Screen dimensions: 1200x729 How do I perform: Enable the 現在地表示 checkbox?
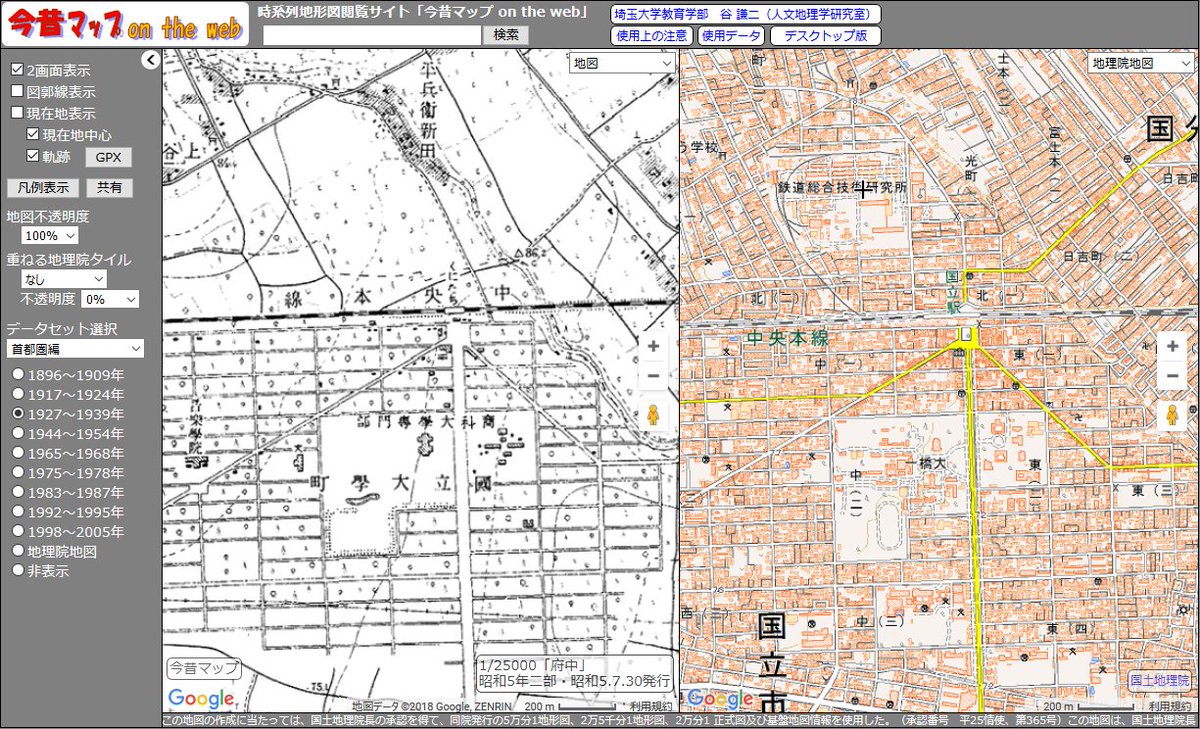click(x=17, y=114)
